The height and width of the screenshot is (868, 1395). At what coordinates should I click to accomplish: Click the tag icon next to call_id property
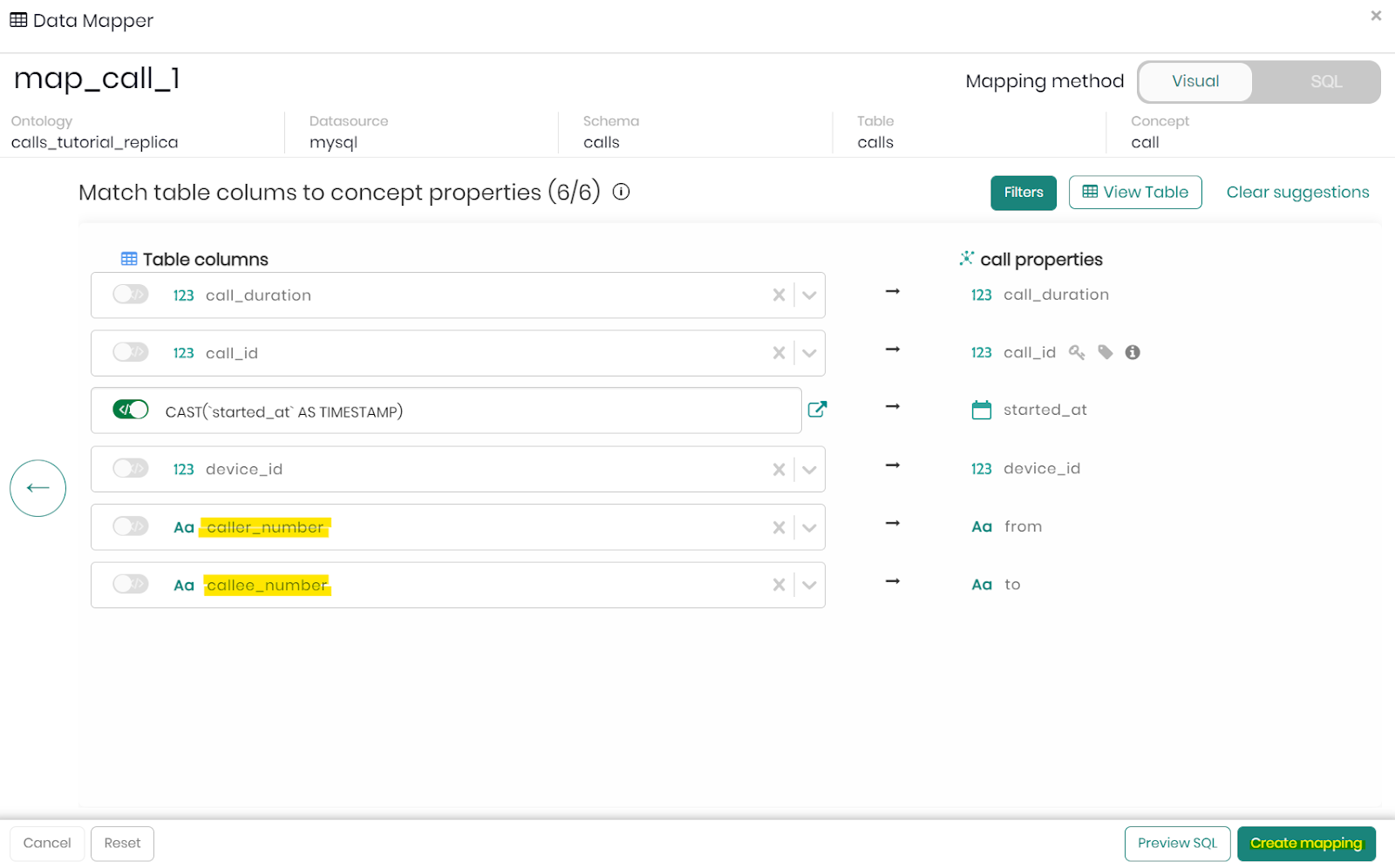1105,352
